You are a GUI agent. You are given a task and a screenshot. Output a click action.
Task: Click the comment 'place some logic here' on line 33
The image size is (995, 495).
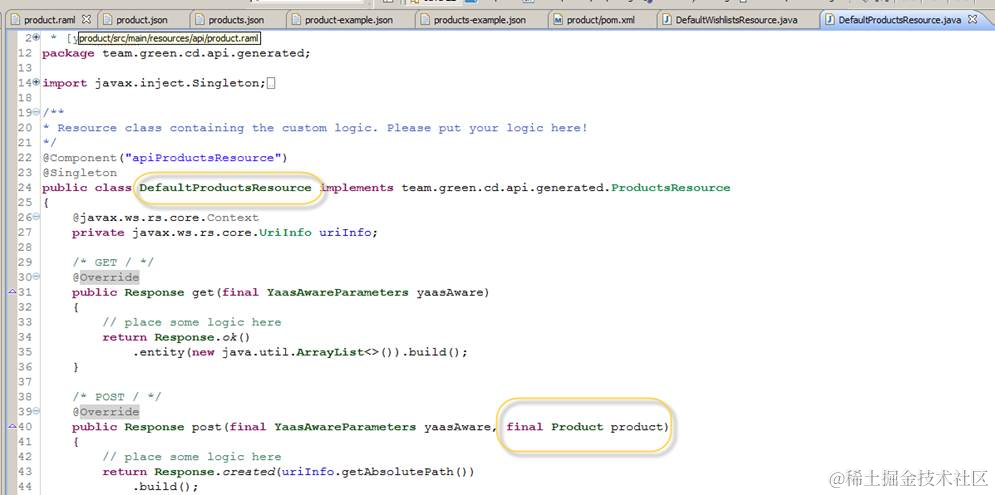tap(192, 322)
